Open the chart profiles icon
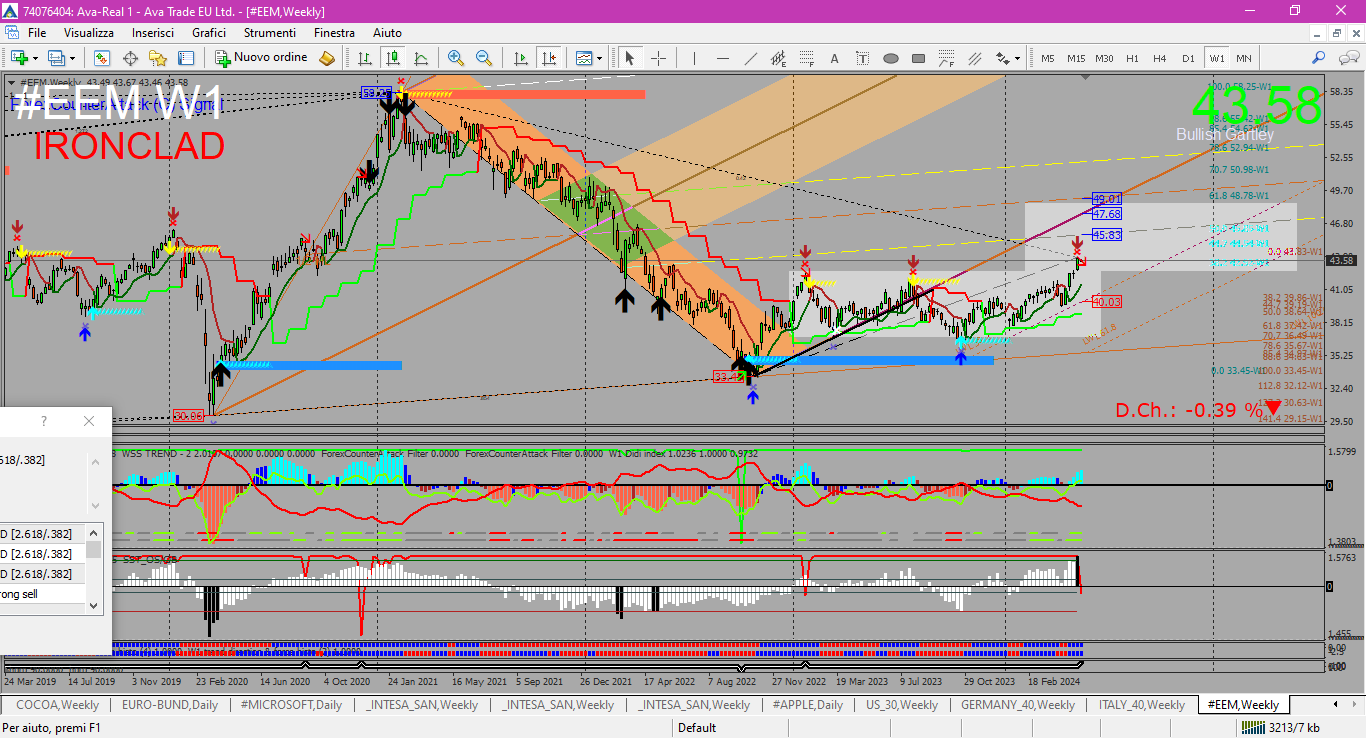The image size is (1366, 738). [57, 58]
